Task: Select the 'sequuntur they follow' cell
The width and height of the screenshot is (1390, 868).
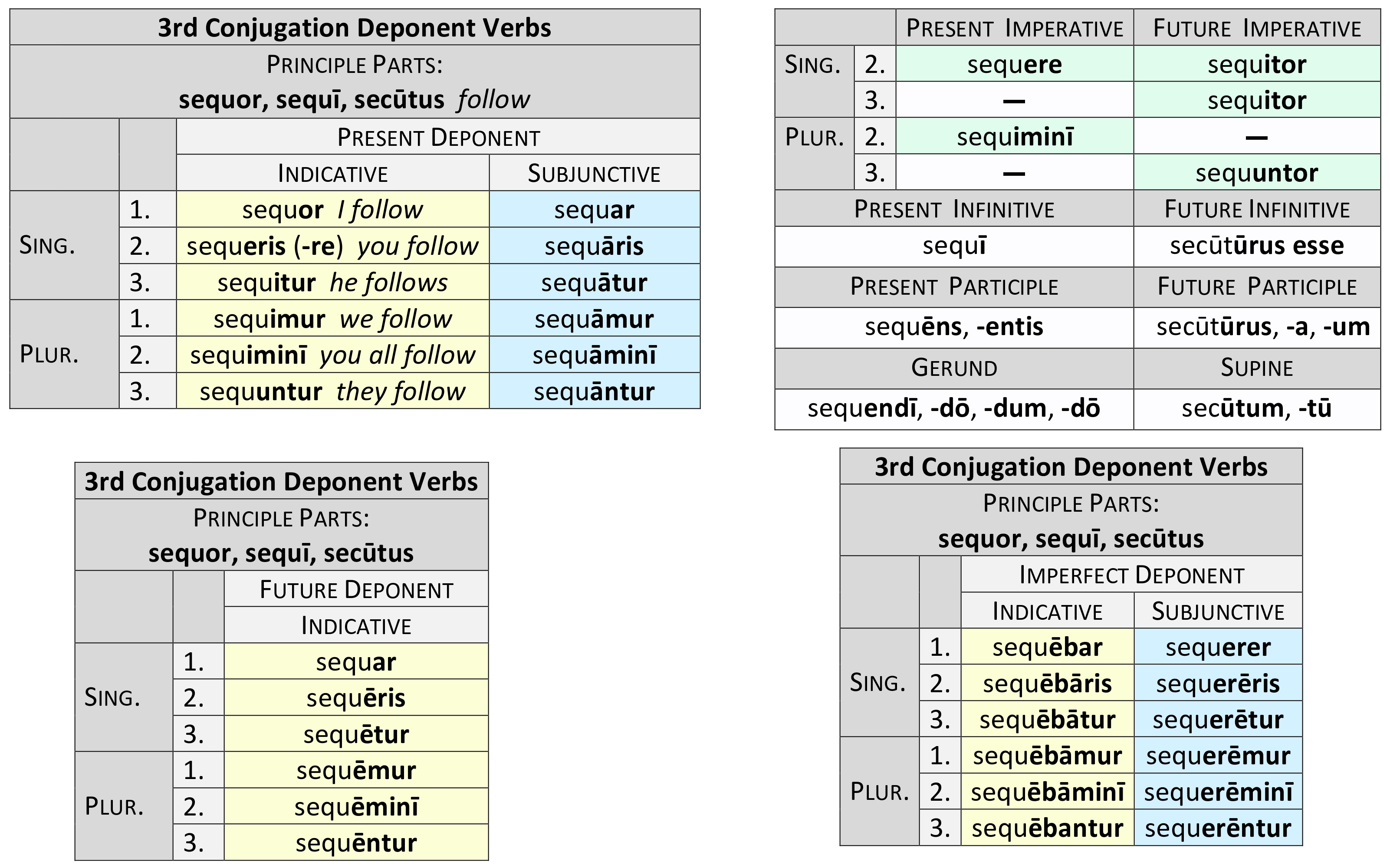Action: coord(332,391)
